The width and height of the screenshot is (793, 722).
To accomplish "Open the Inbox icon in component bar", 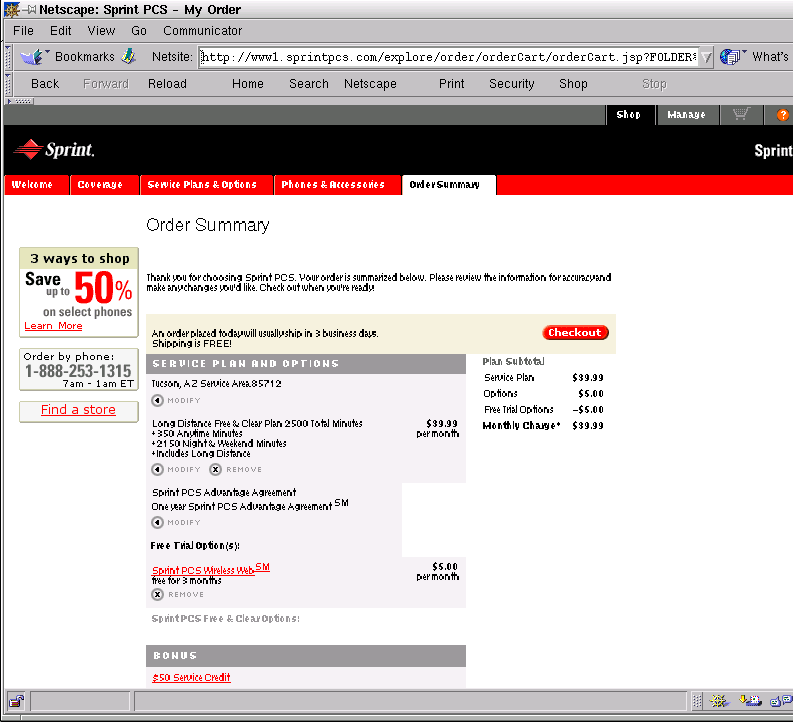I will click(750, 701).
